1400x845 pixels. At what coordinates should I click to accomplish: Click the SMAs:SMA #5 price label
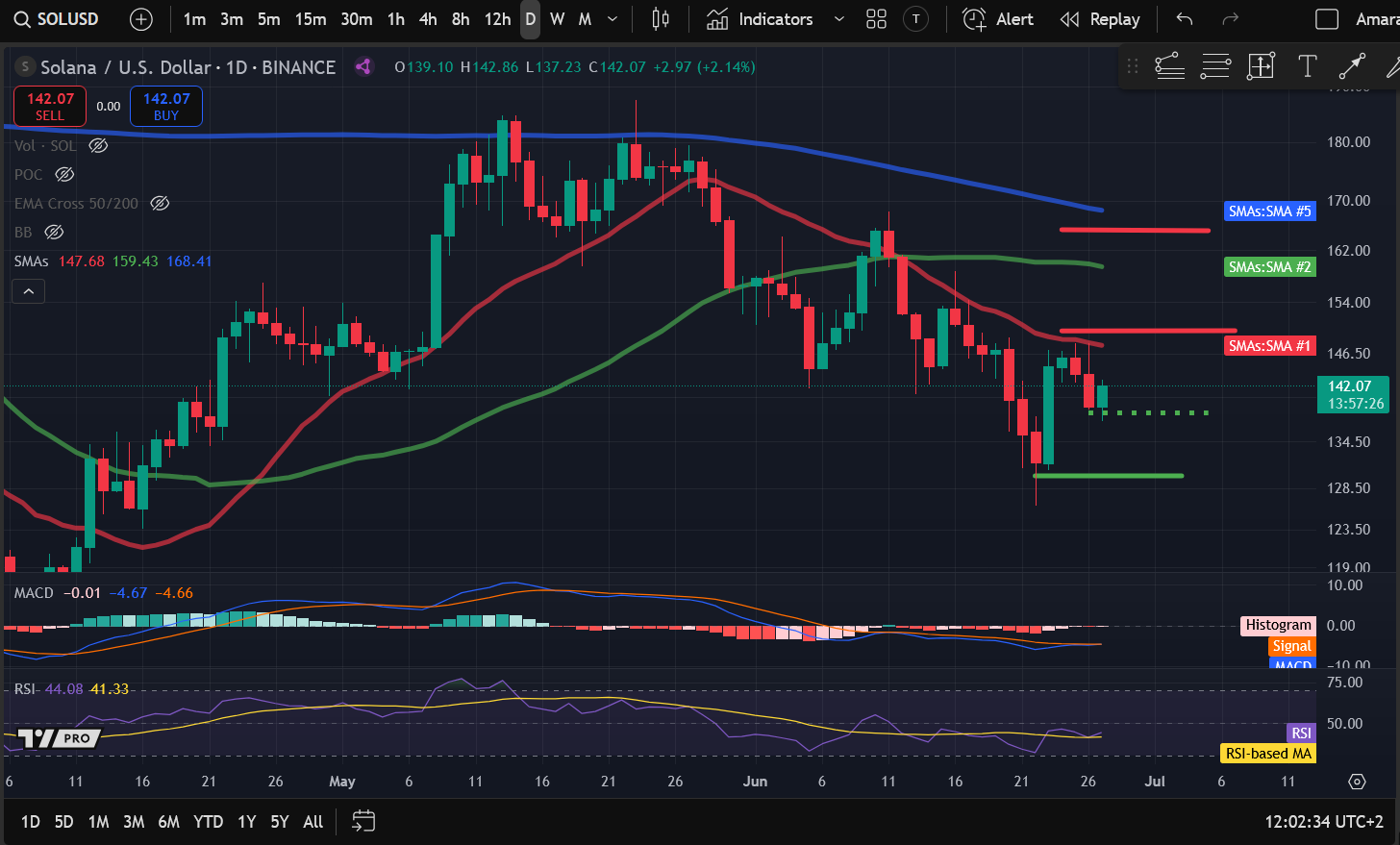click(1269, 211)
